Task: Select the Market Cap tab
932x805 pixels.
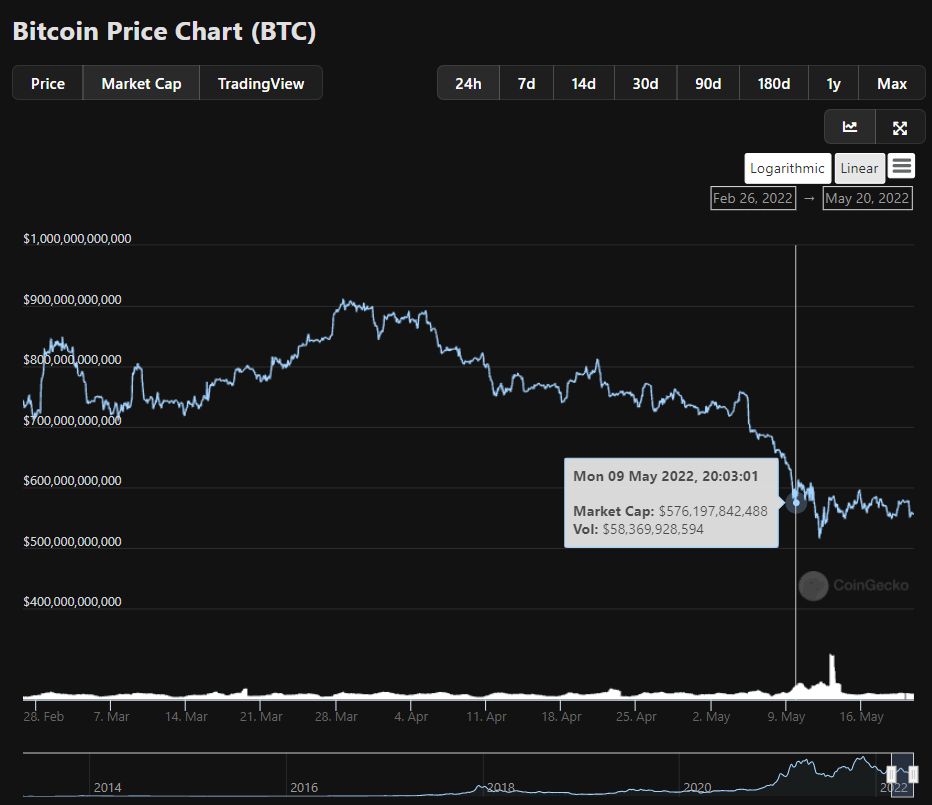Action: pyautogui.click(x=141, y=83)
